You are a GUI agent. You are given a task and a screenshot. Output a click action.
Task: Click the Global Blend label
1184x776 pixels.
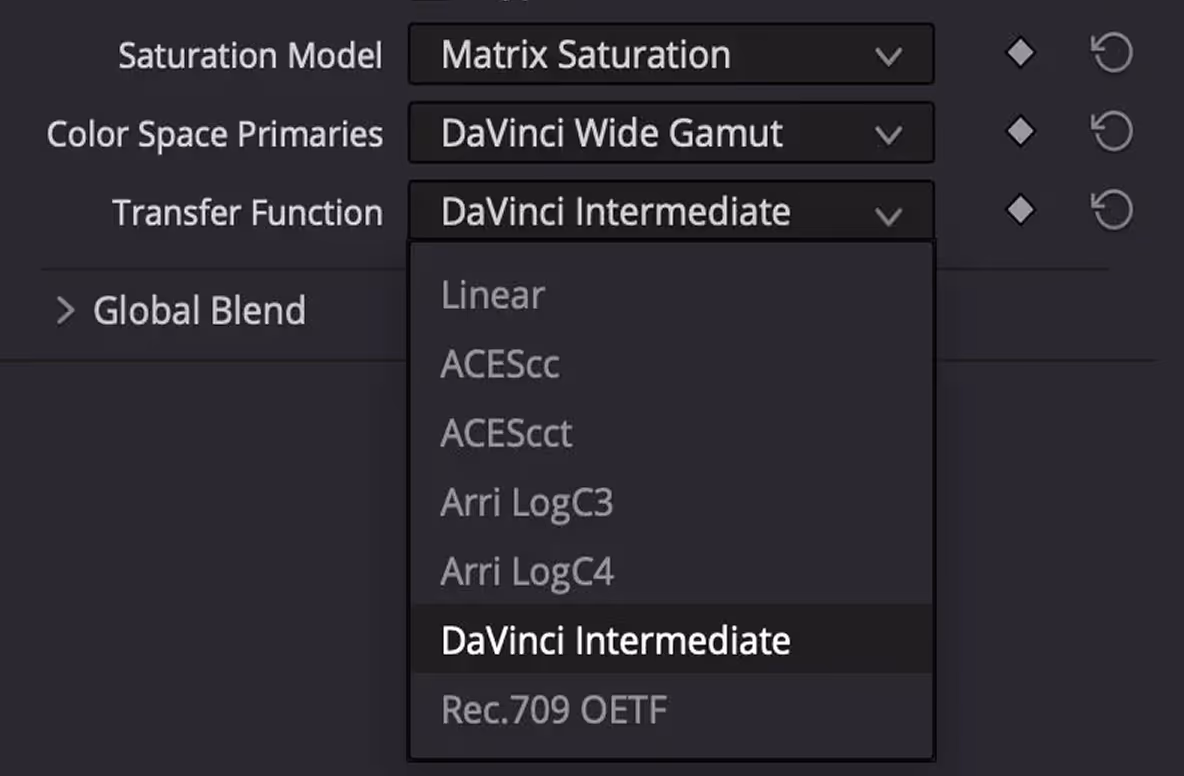coord(199,310)
